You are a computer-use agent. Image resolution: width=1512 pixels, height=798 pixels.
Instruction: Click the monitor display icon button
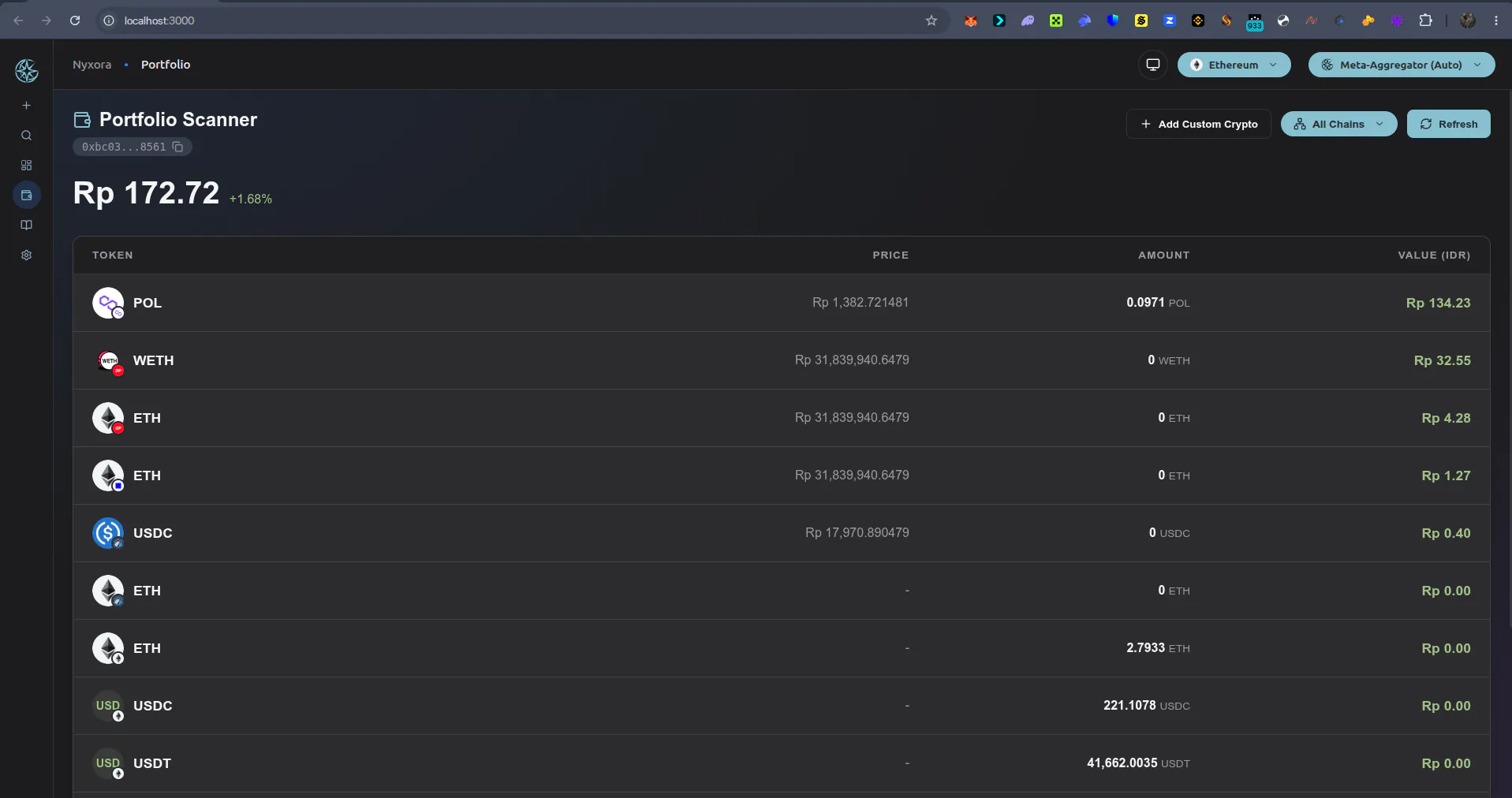(1152, 65)
